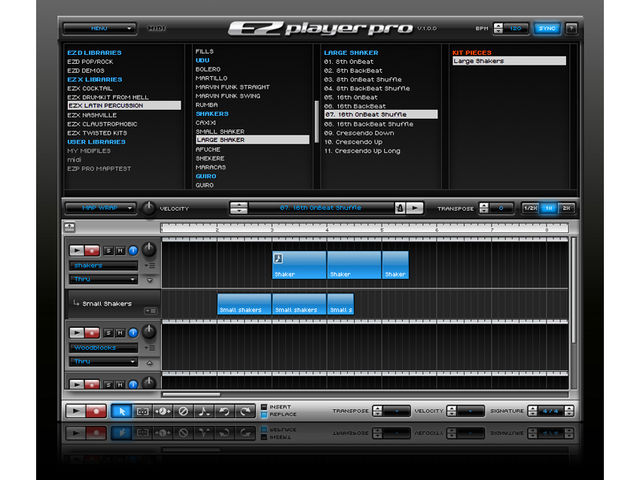Select EZX Nashville library
The height and width of the screenshot is (480, 640).
pos(92,115)
